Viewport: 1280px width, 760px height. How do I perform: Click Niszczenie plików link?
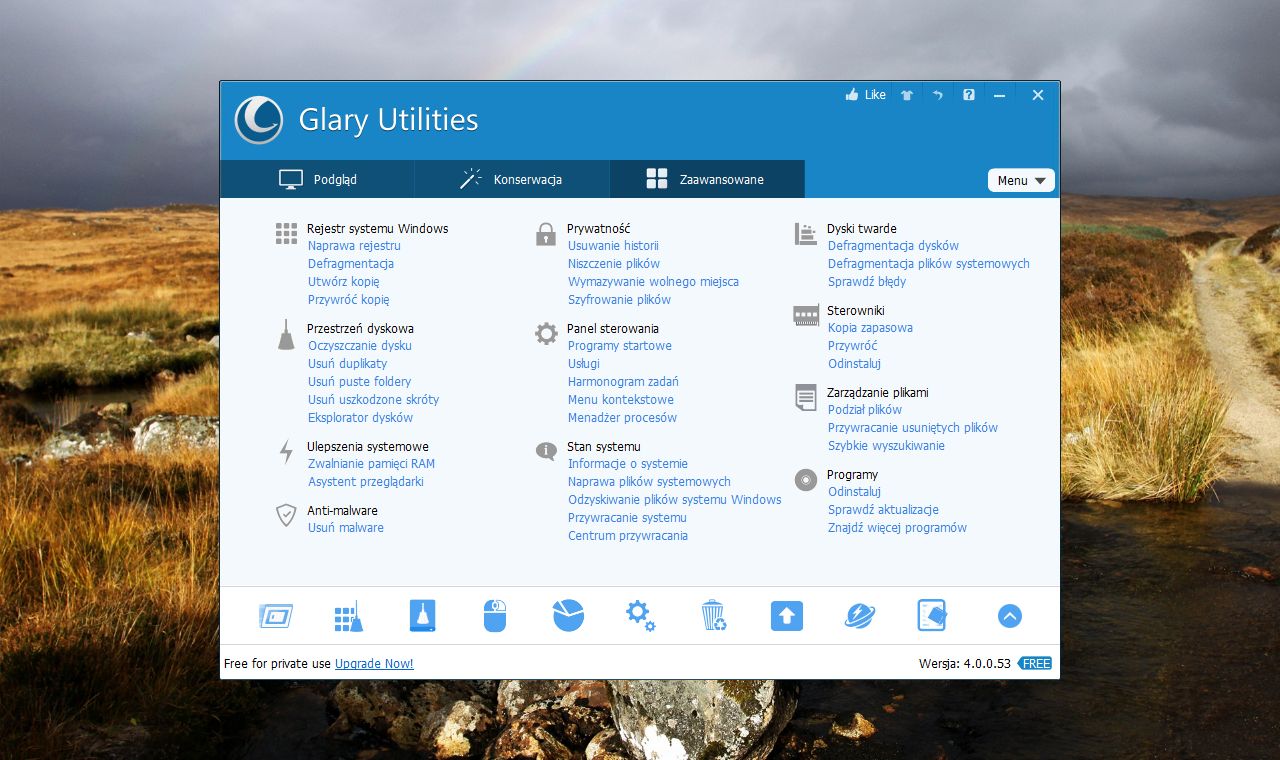point(614,263)
